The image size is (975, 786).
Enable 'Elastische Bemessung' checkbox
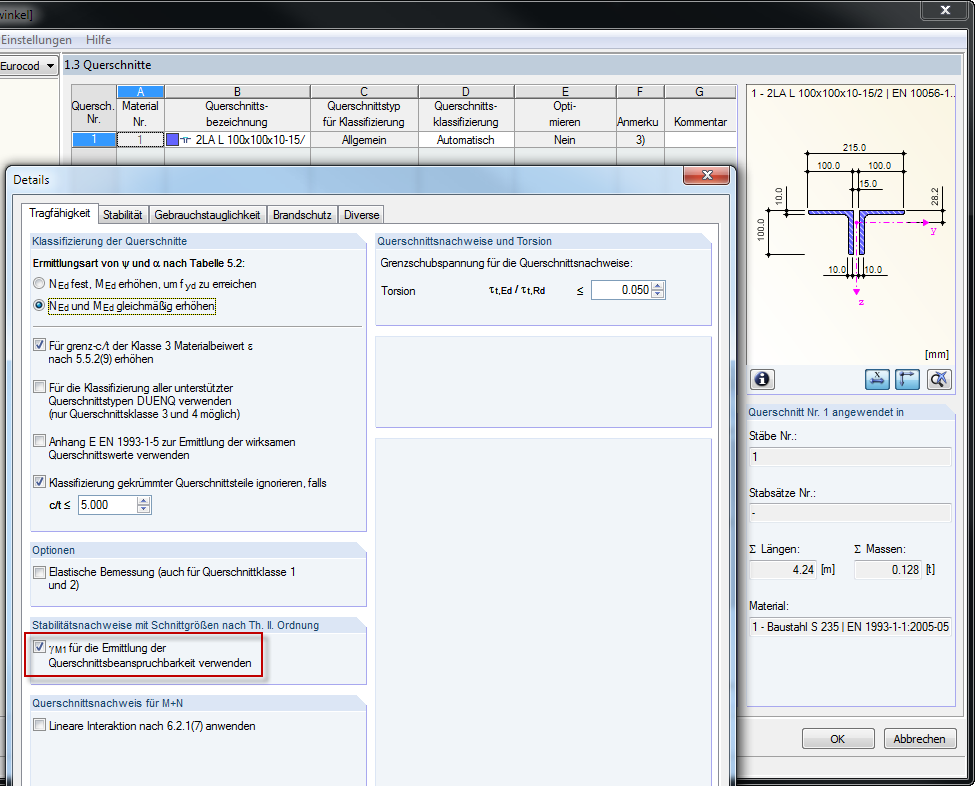40,571
